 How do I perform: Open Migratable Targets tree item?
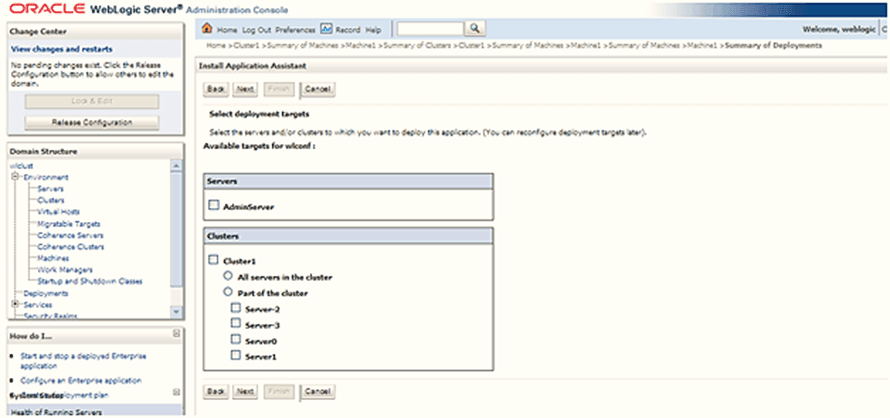click(x=69, y=223)
